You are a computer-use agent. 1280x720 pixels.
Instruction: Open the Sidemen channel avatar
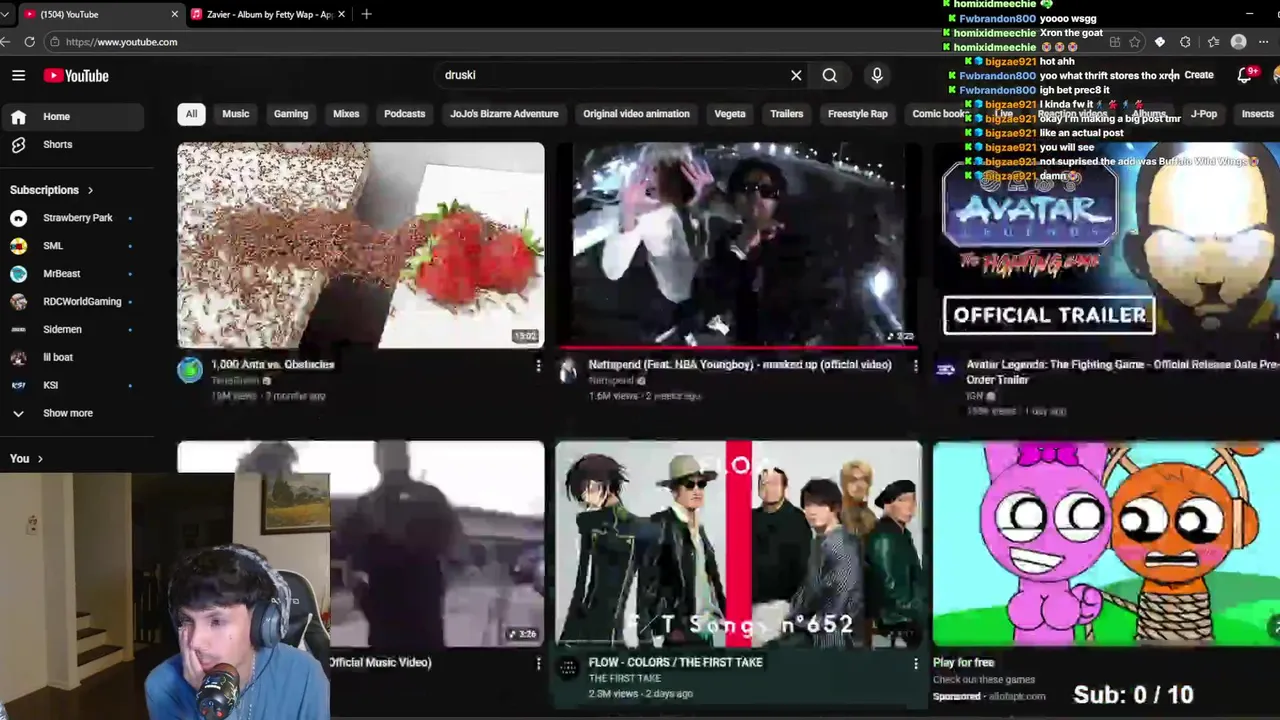click(x=18, y=329)
